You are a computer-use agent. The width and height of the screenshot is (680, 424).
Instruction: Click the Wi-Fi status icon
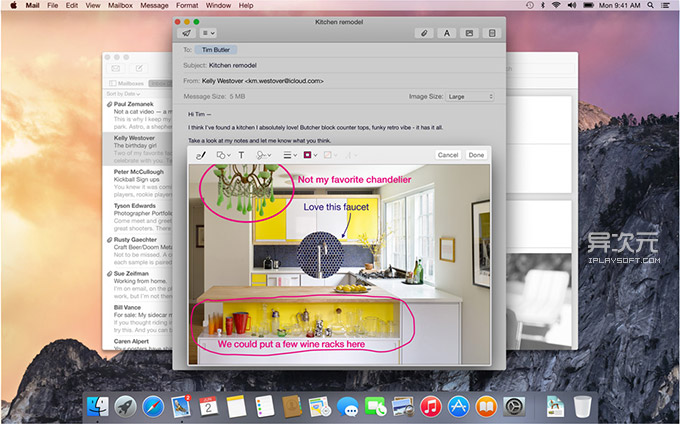click(x=556, y=5)
